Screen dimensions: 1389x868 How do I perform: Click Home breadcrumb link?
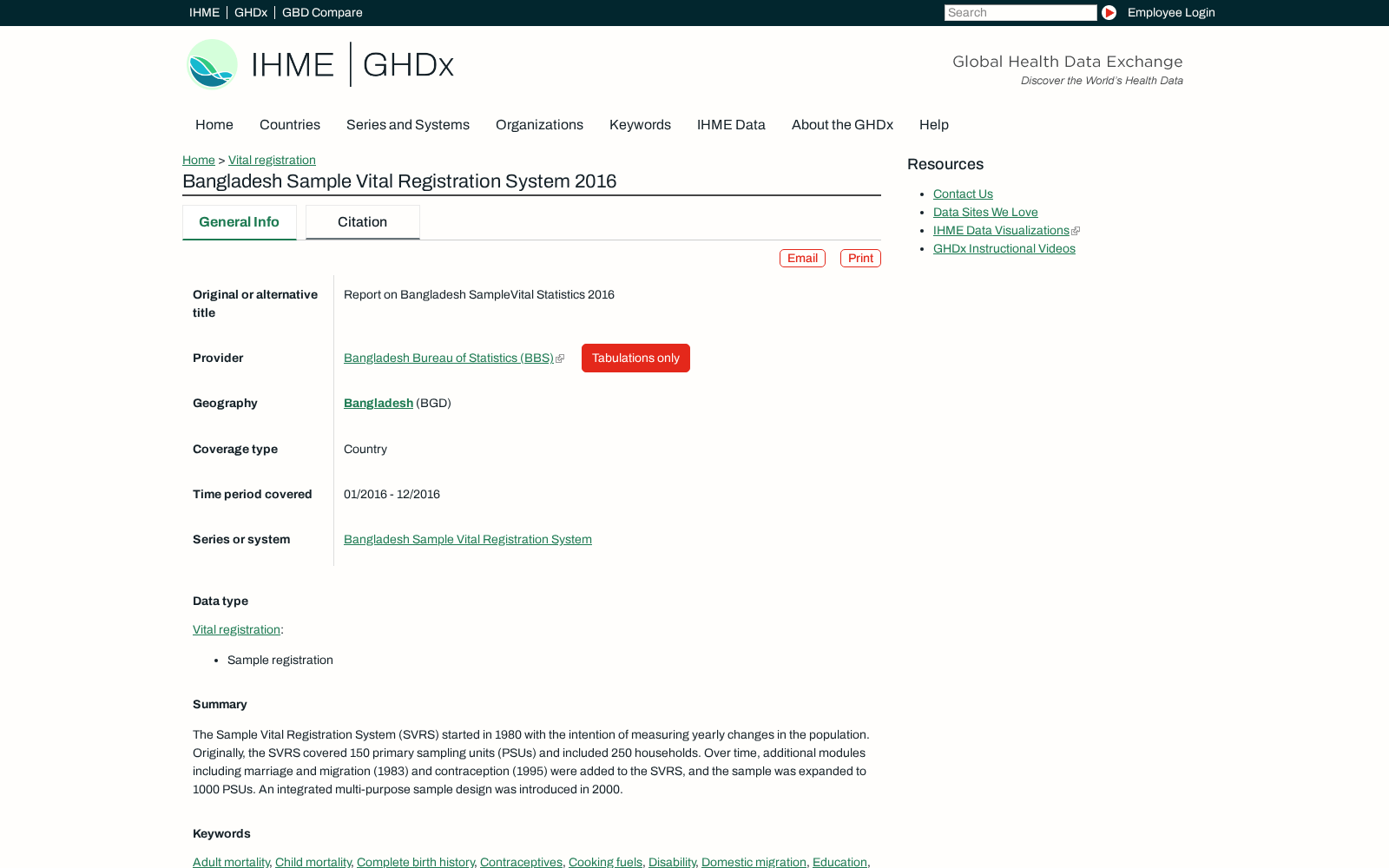click(x=199, y=160)
